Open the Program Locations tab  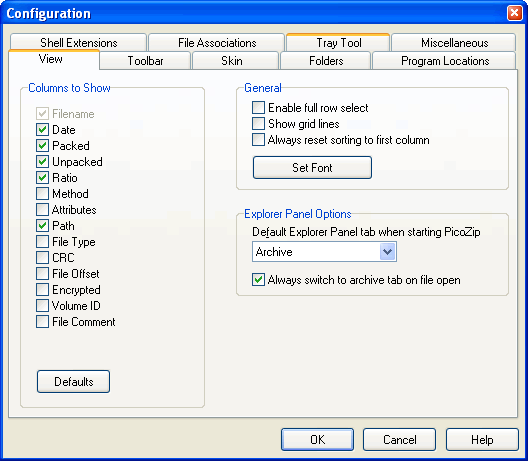click(445, 61)
